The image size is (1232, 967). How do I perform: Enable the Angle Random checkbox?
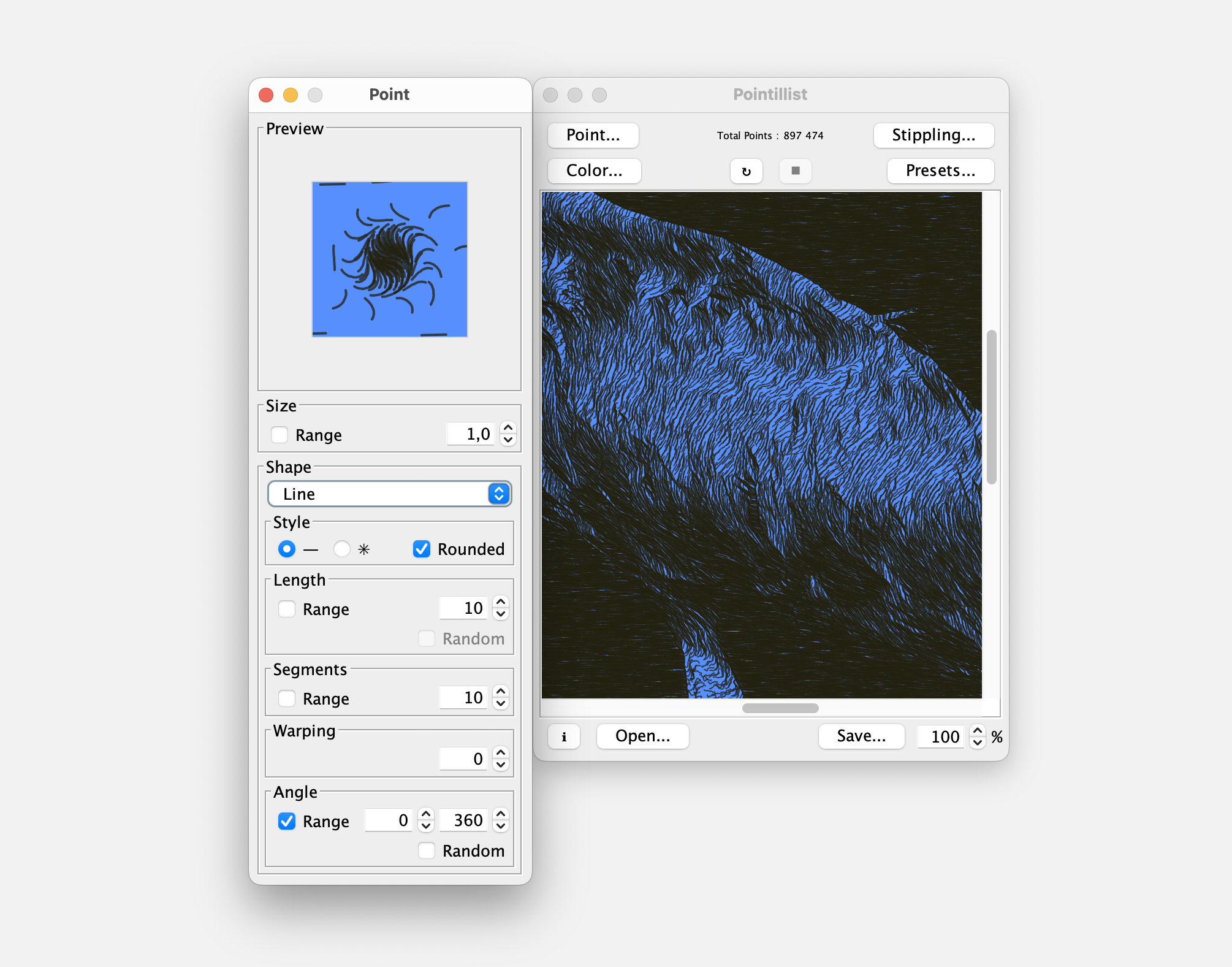click(x=427, y=850)
